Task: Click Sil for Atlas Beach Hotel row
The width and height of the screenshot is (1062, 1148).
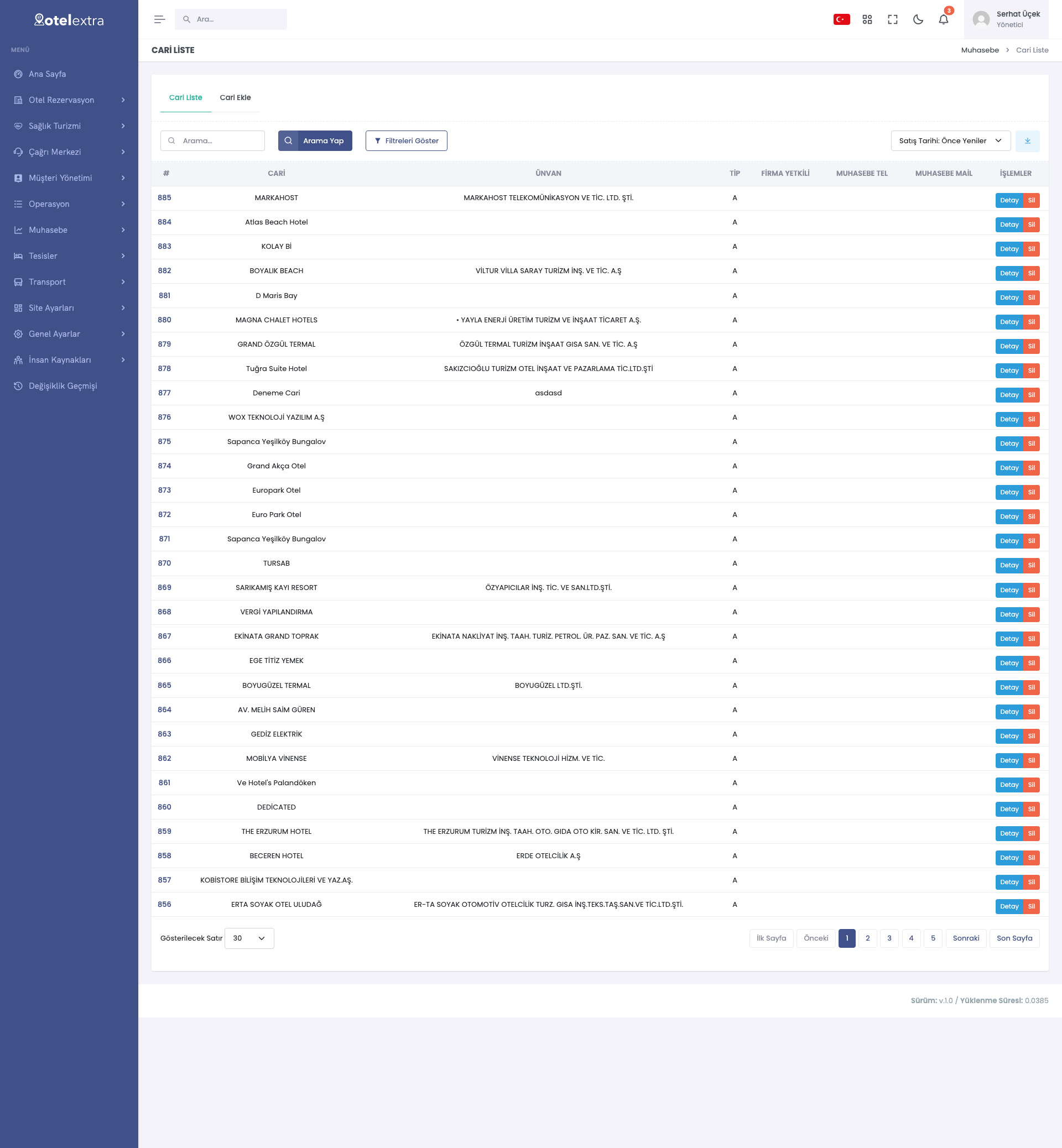Action: point(1032,225)
